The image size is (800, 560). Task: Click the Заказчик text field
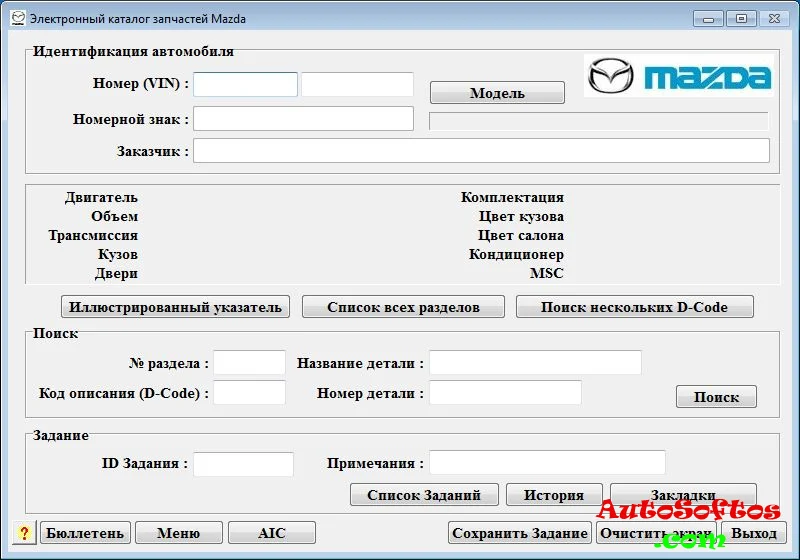481,151
